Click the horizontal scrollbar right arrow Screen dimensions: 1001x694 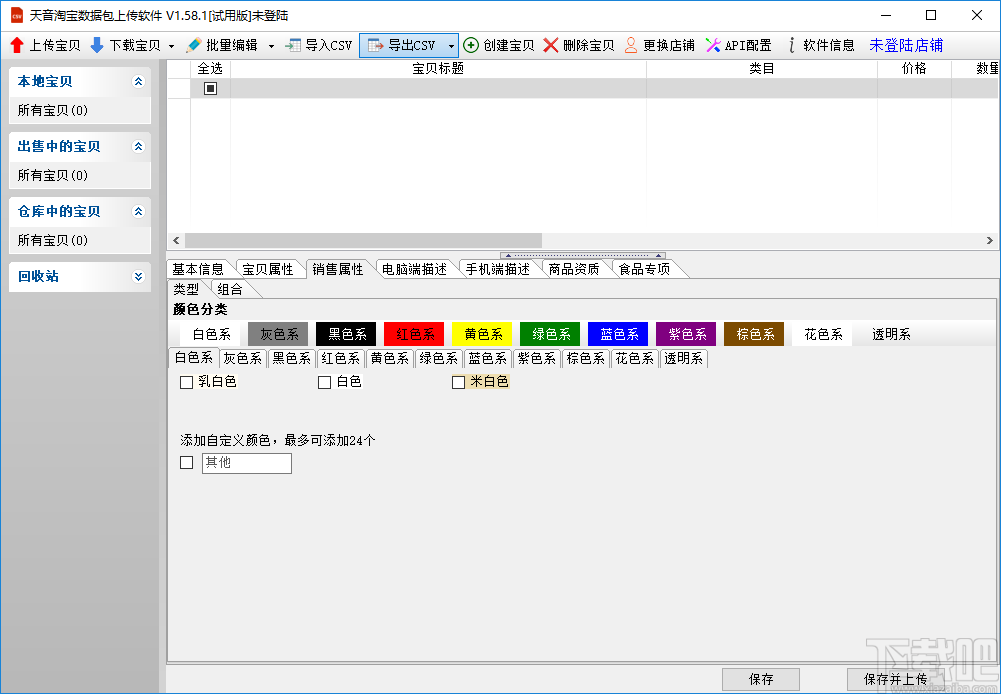point(990,241)
